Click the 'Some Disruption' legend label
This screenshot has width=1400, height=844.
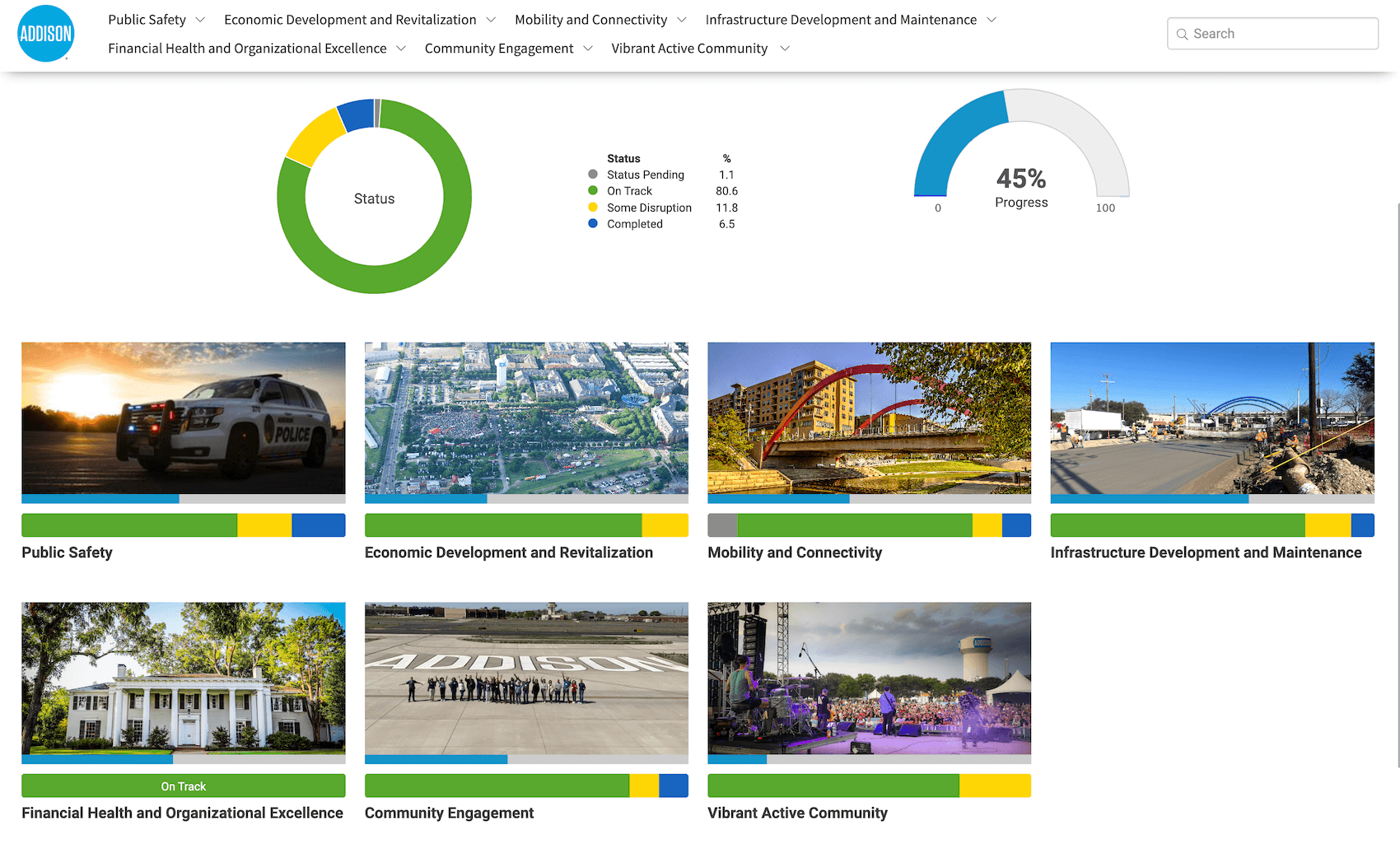click(x=649, y=208)
